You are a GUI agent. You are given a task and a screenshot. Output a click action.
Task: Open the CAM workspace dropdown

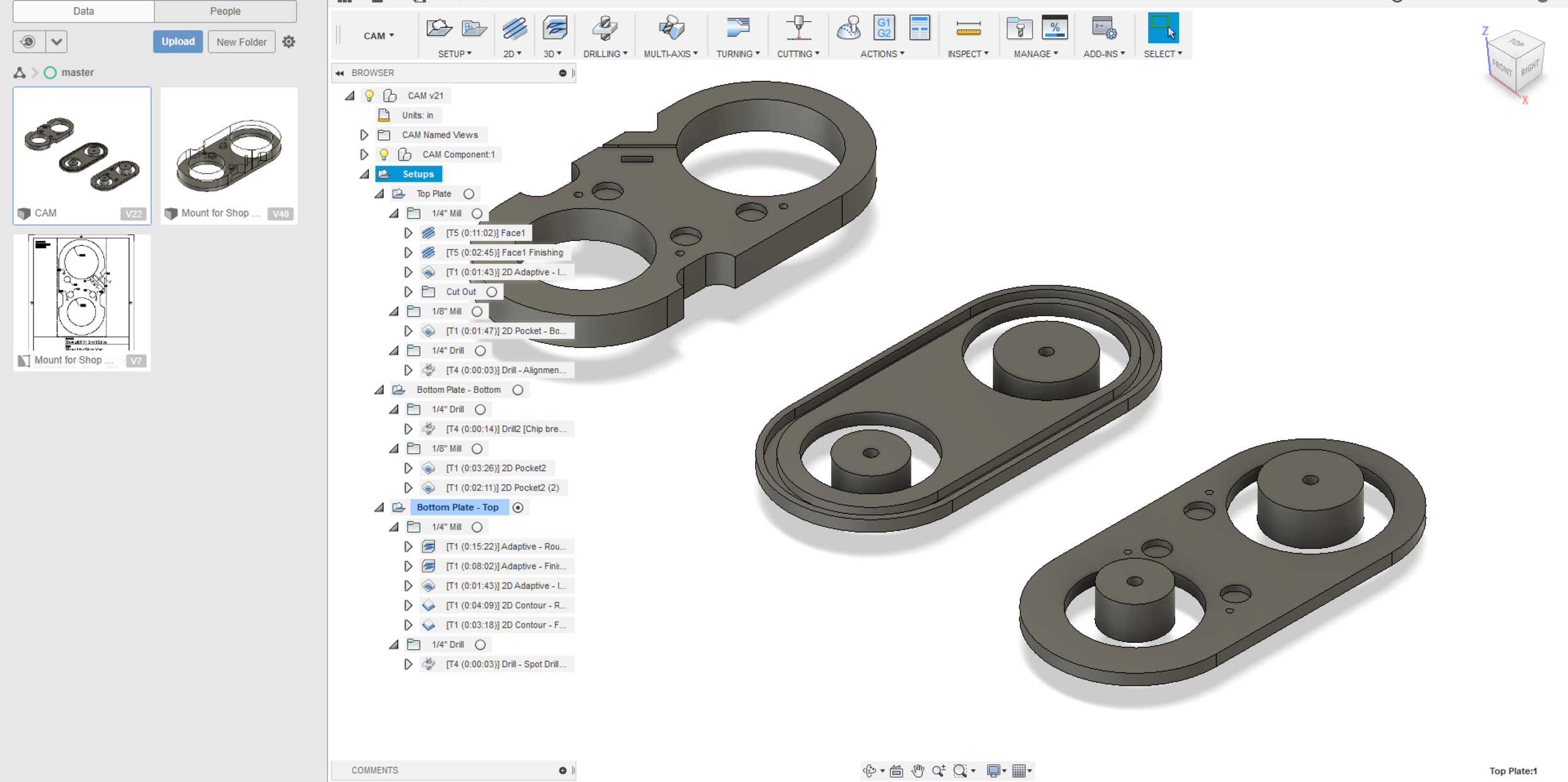[x=379, y=36]
